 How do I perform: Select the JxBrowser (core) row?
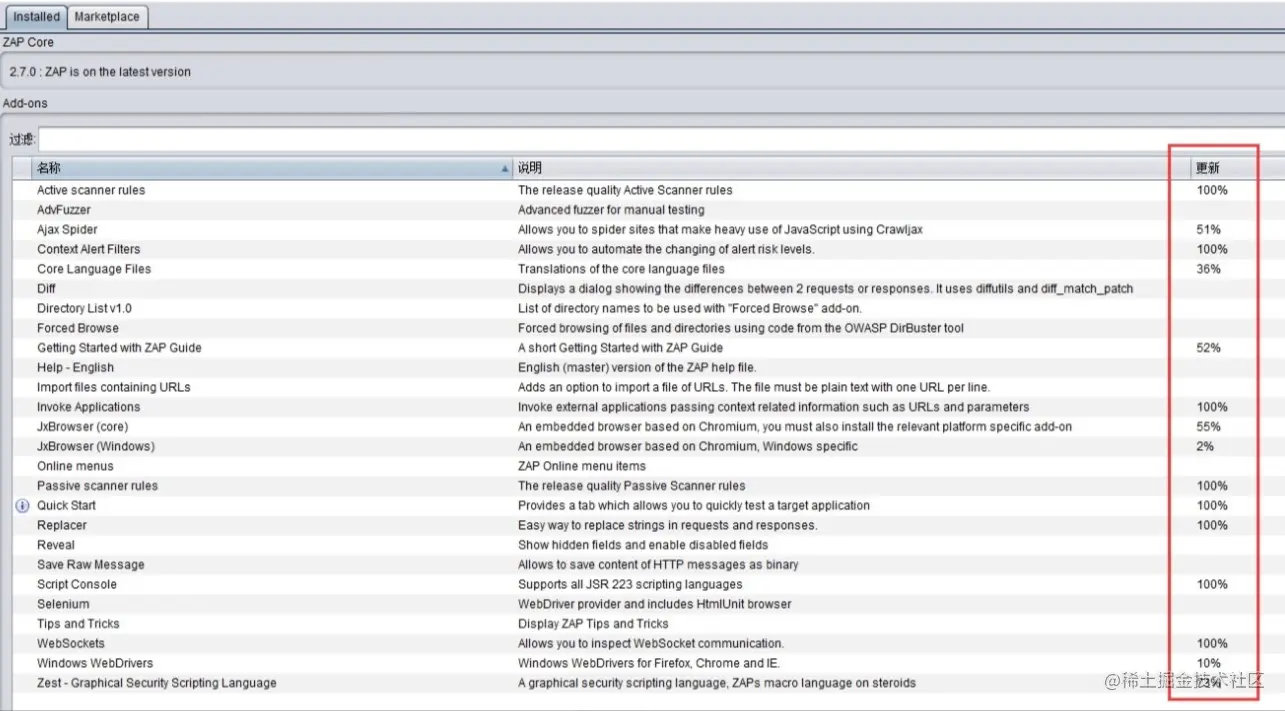[648, 427]
